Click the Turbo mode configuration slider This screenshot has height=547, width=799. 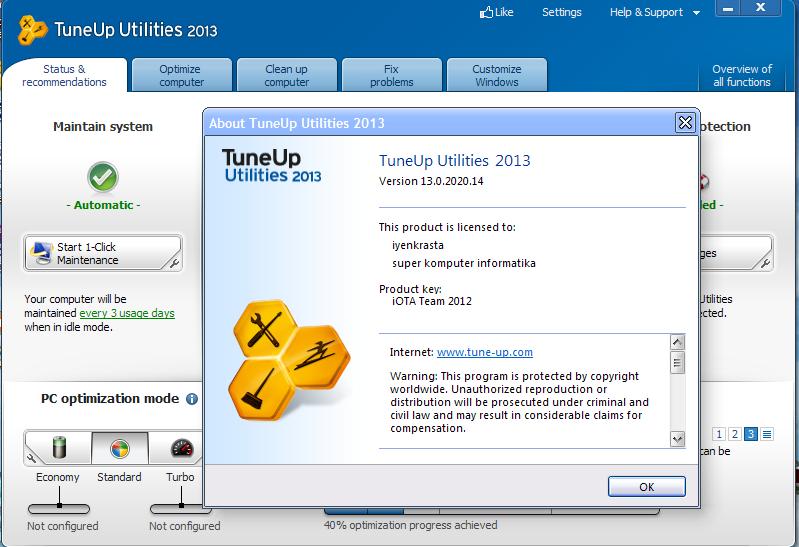coord(181,508)
